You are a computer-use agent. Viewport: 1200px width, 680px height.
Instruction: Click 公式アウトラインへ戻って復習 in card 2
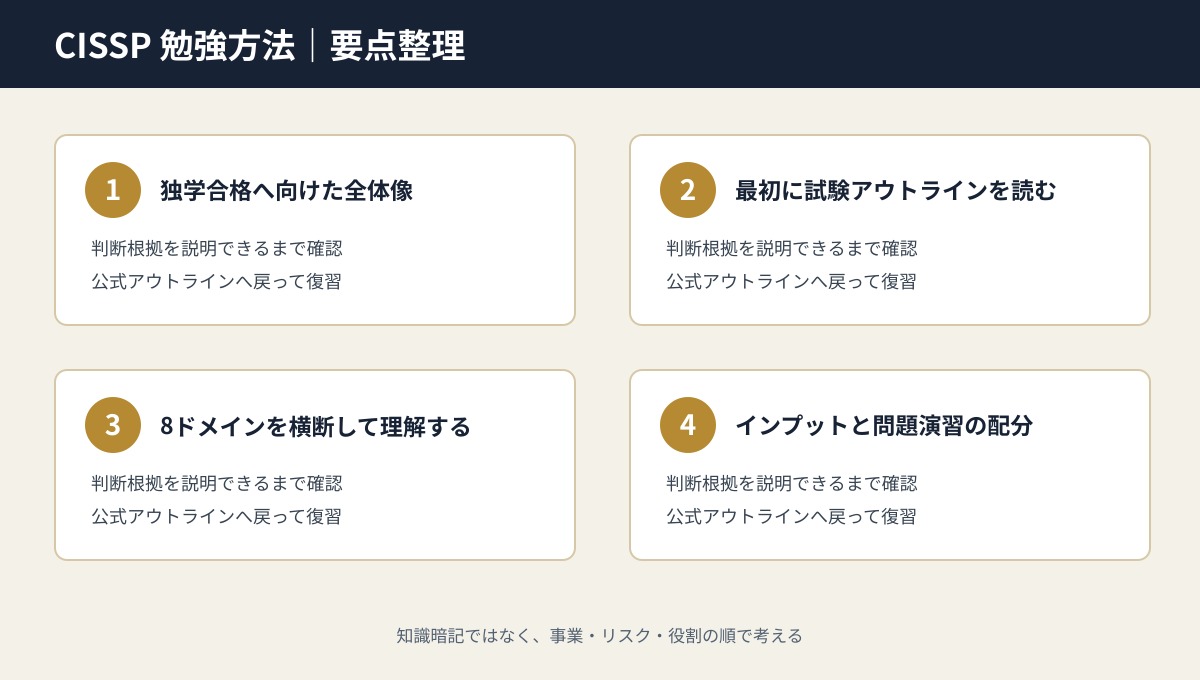791,281
